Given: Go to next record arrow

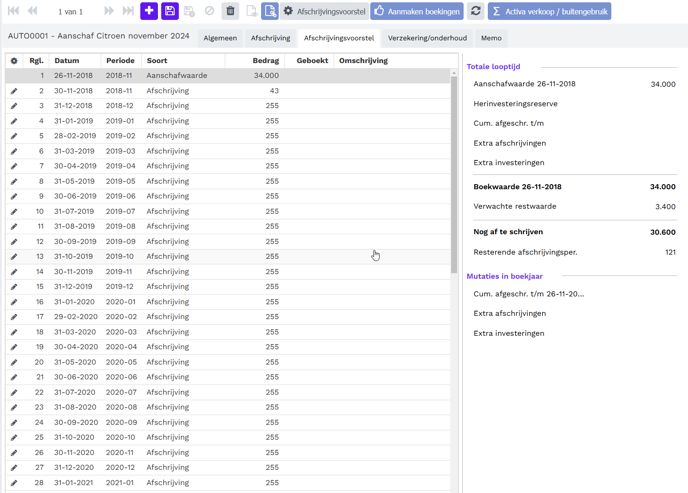Looking at the screenshot, I should (x=109, y=11).
